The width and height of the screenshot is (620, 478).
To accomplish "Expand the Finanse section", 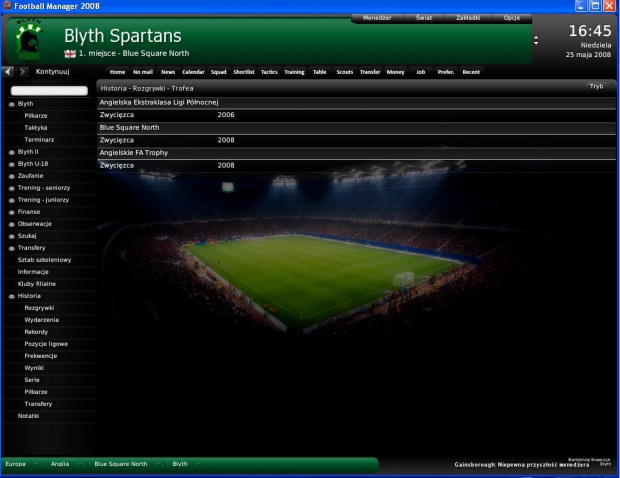I will click(12, 212).
